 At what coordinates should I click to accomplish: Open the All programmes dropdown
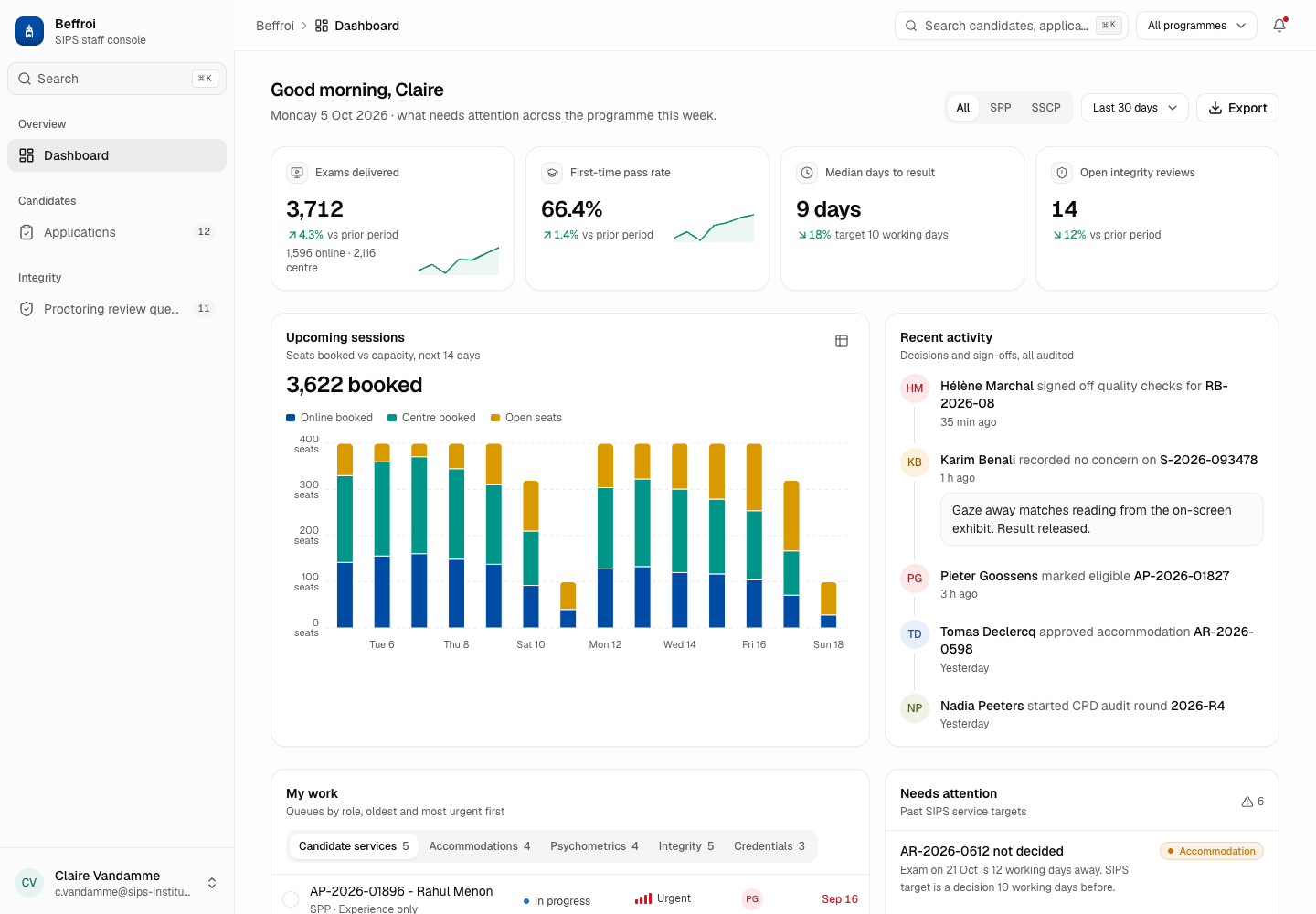pos(1196,26)
